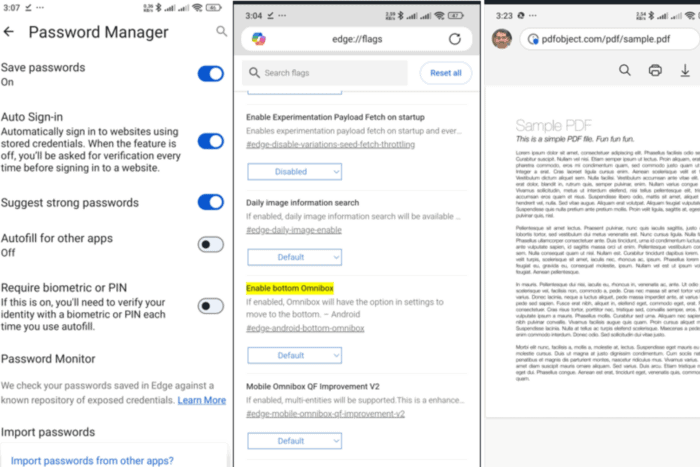Click the Reset all button
The height and width of the screenshot is (467, 700).
446,73
